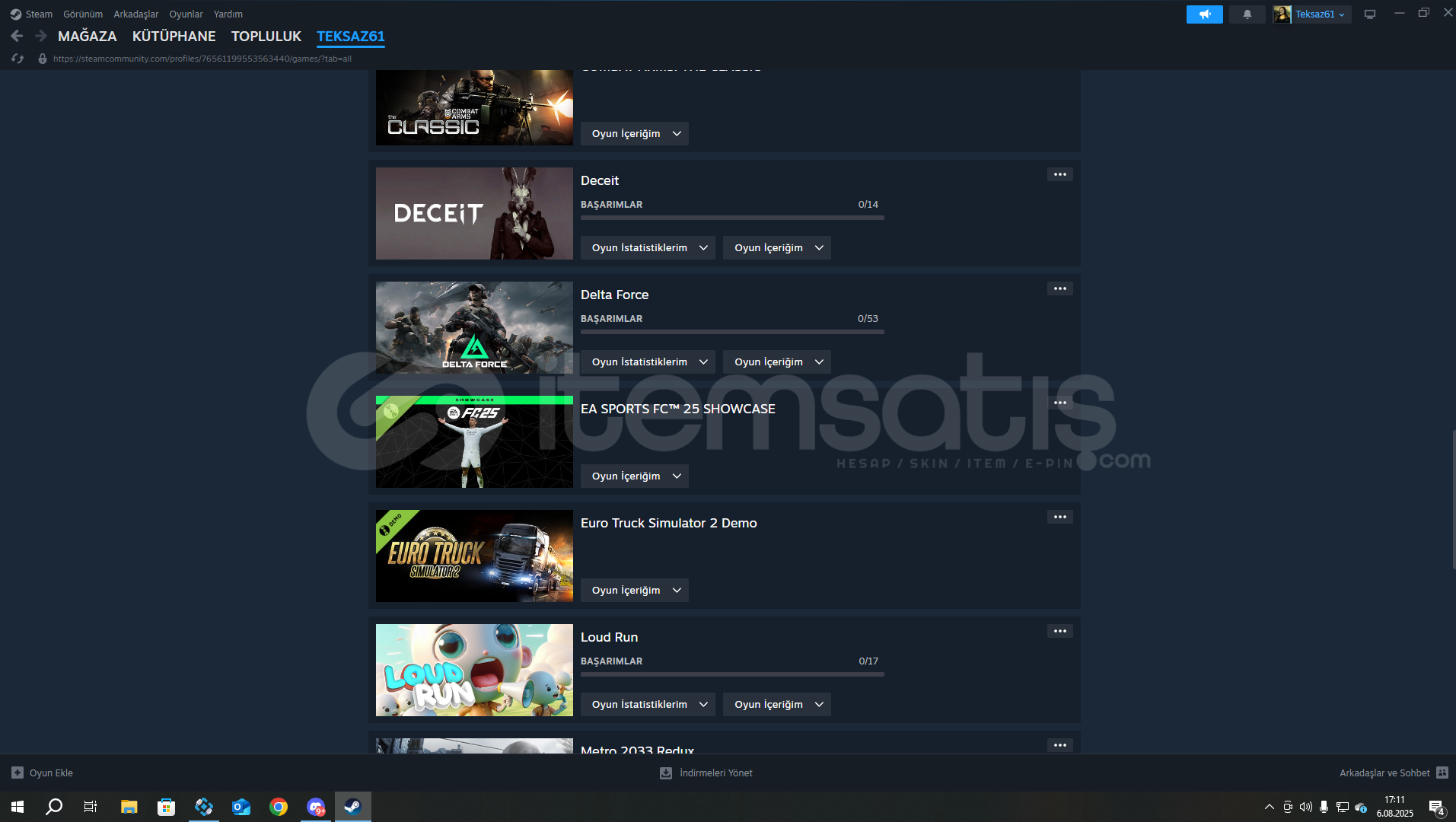Go forward with the navigation arrow
The width and height of the screenshot is (1456, 822).
pyautogui.click(x=41, y=36)
